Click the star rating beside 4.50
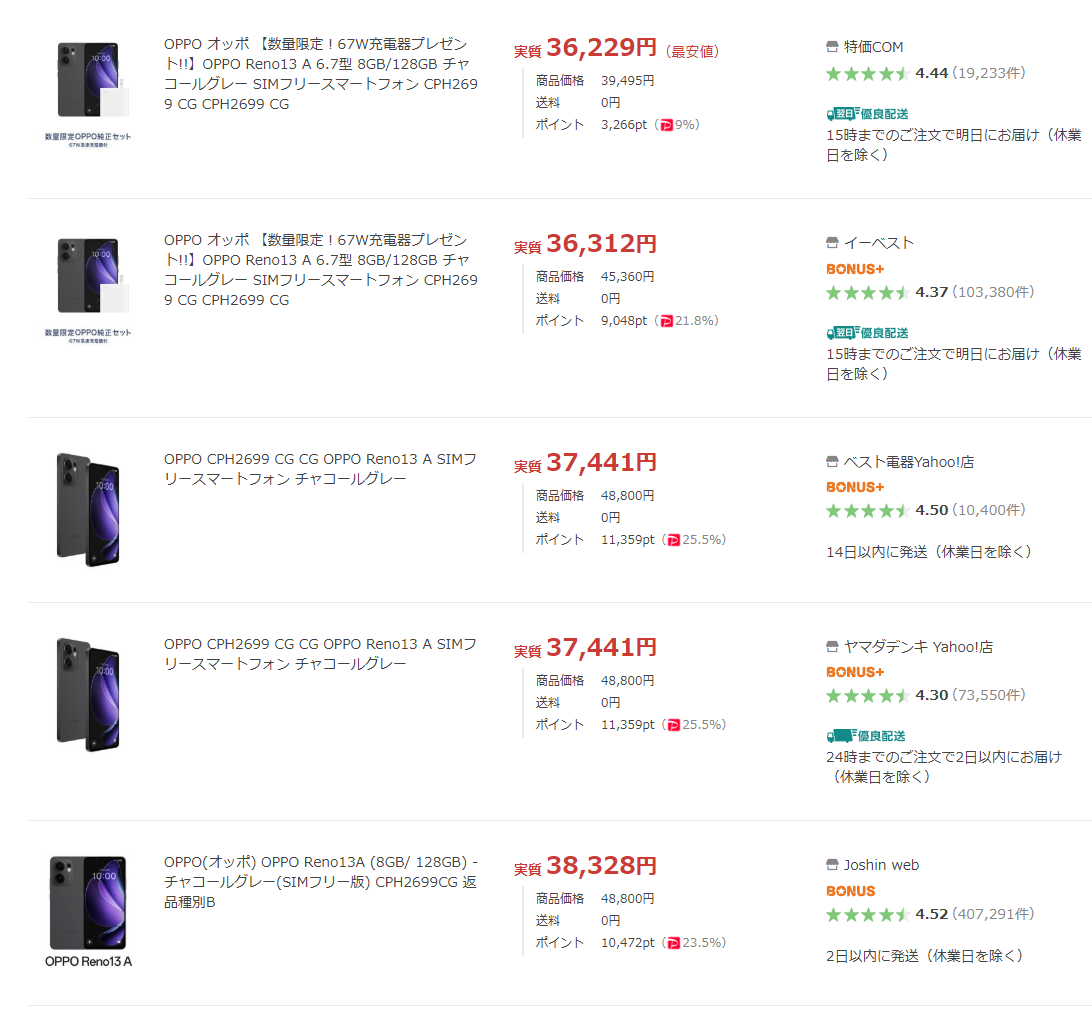This screenshot has height=1009, width=1092. (867, 510)
